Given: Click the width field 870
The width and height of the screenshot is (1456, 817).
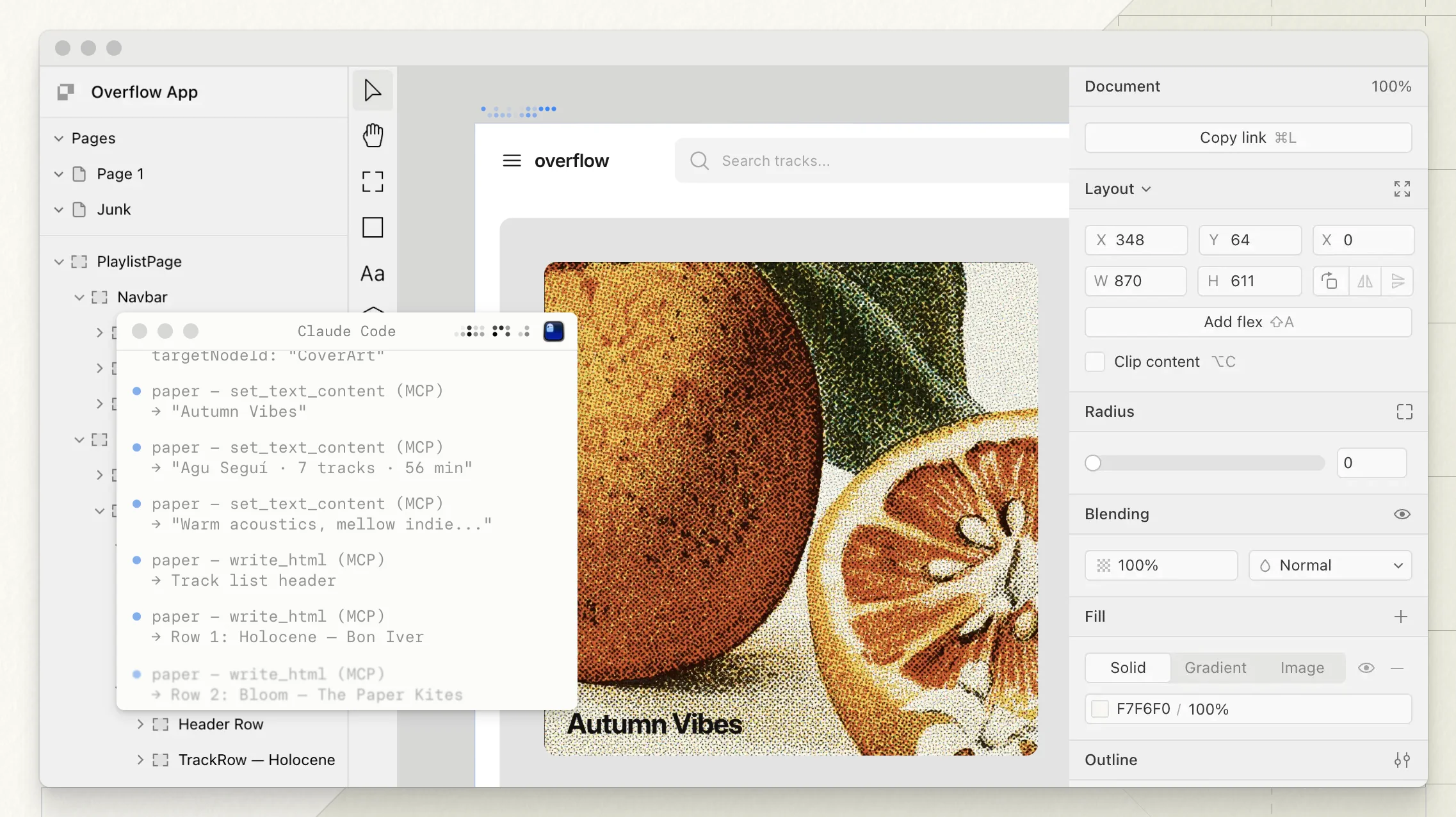Looking at the screenshot, I should click(1136, 281).
